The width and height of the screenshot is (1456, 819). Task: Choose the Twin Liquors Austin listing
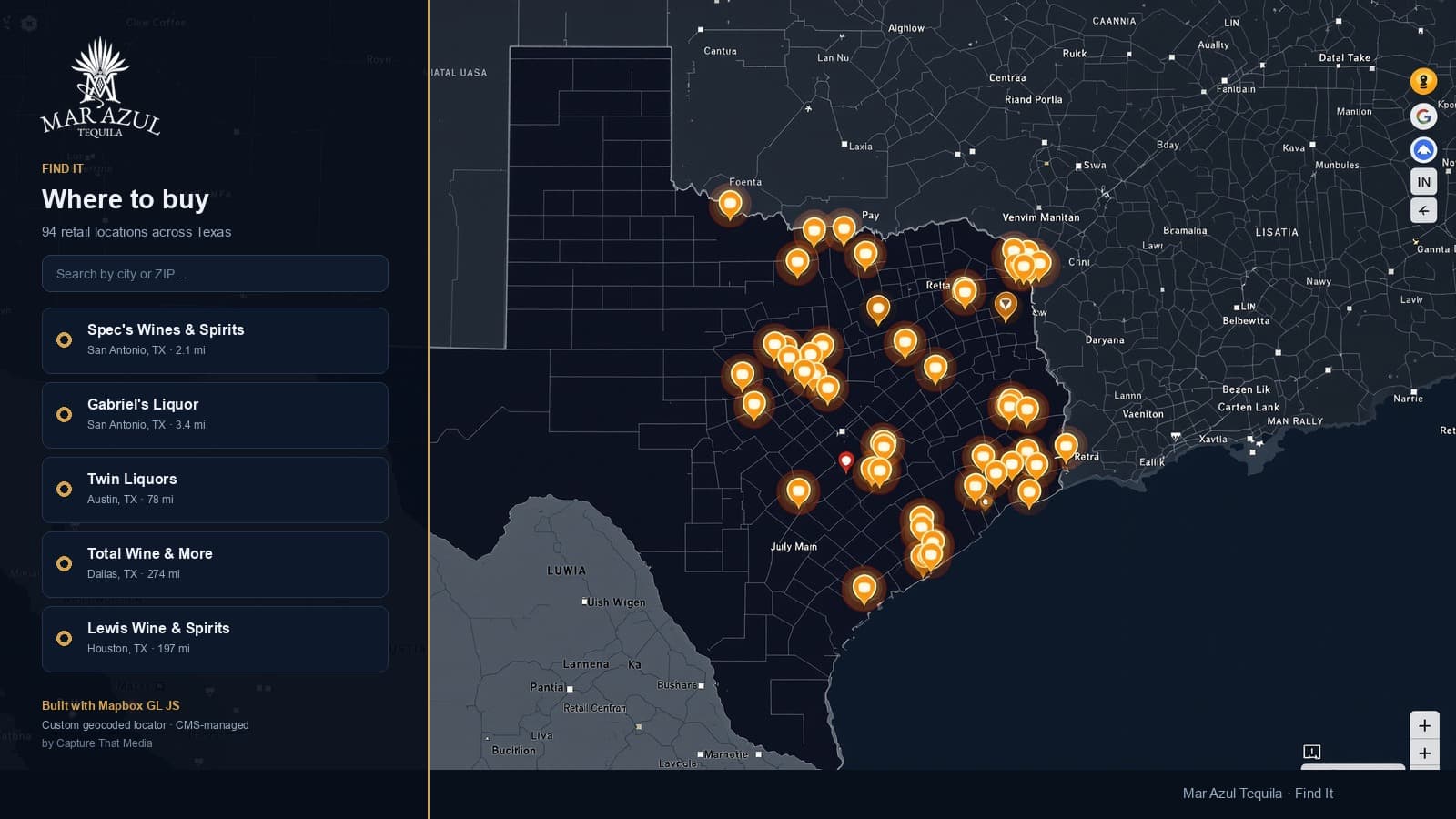(x=215, y=490)
